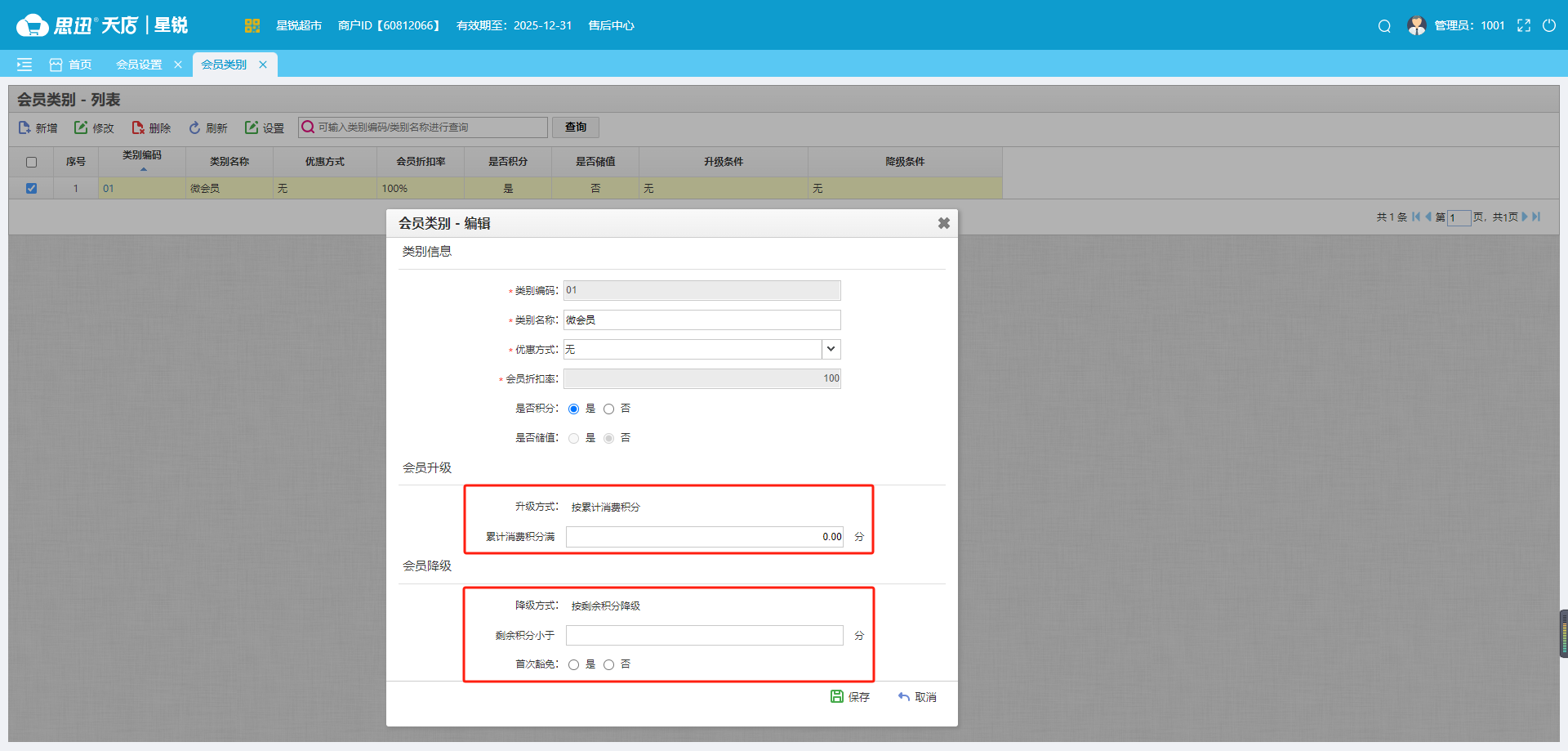Click the magnifier search icon in top bar
Image resolution: width=1568 pixels, height=751 pixels.
pos(1384,25)
